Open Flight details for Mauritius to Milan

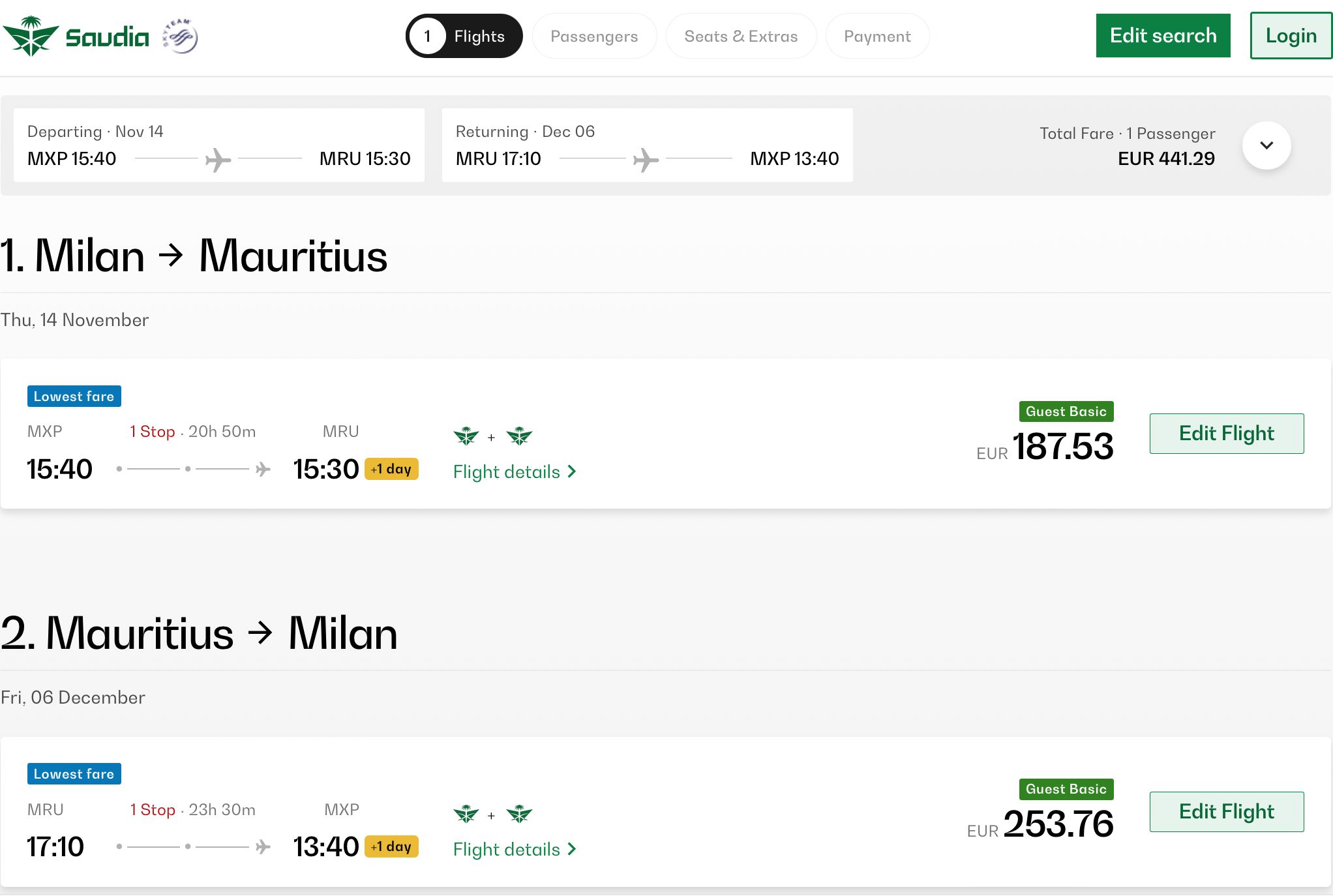tap(515, 850)
